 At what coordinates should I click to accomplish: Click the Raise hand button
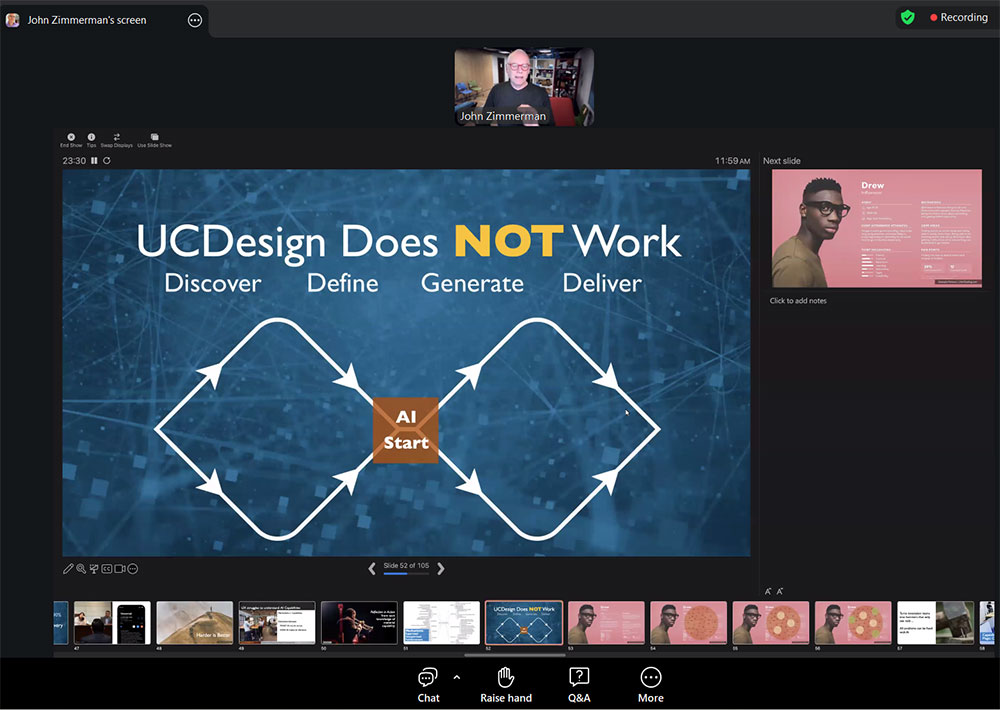(x=506, y=684)
